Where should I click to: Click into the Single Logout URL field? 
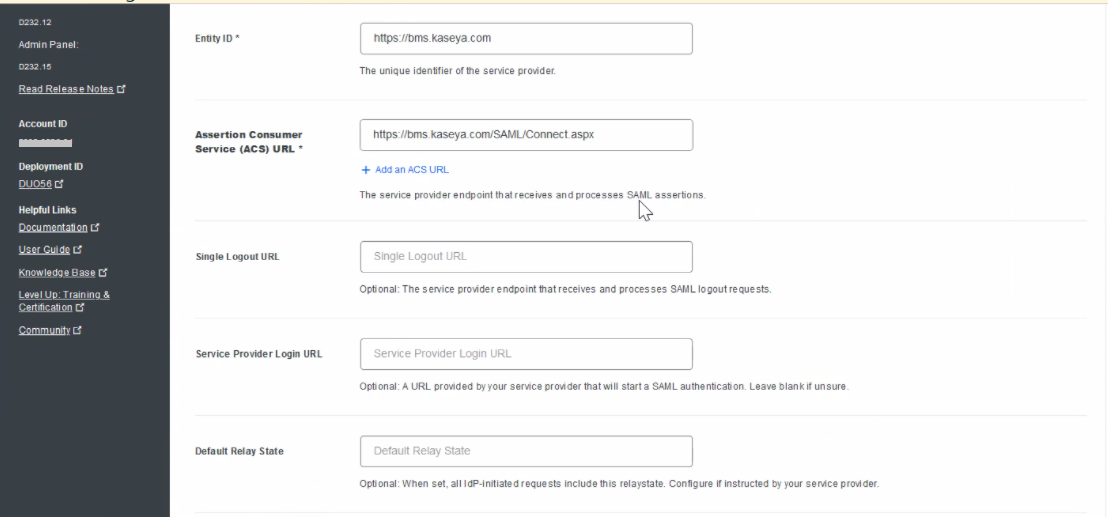(525, 257)
